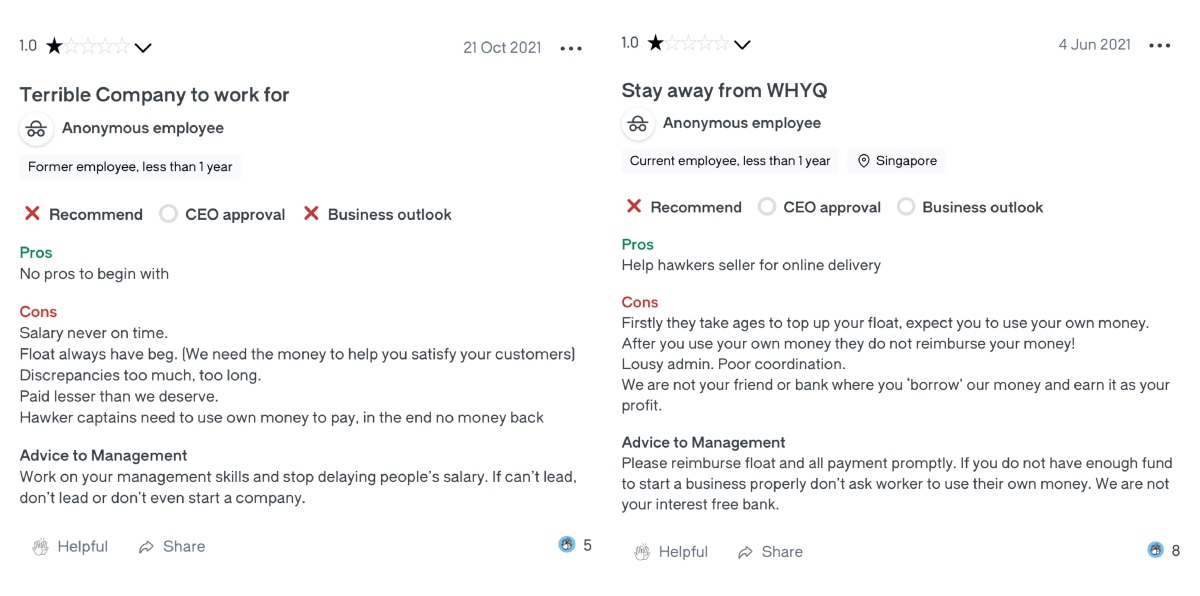Click the Singapore location tag
This screenshot has width=1200, height=596.
click(897, 161)
